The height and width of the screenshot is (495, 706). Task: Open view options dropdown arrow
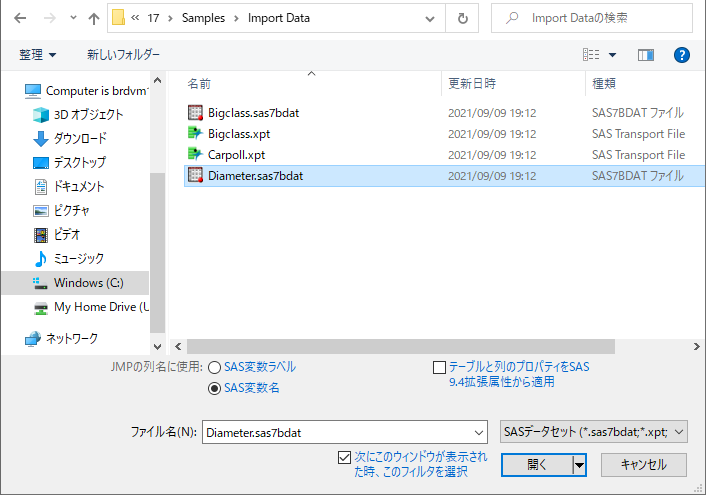click(x=612, y=55)
